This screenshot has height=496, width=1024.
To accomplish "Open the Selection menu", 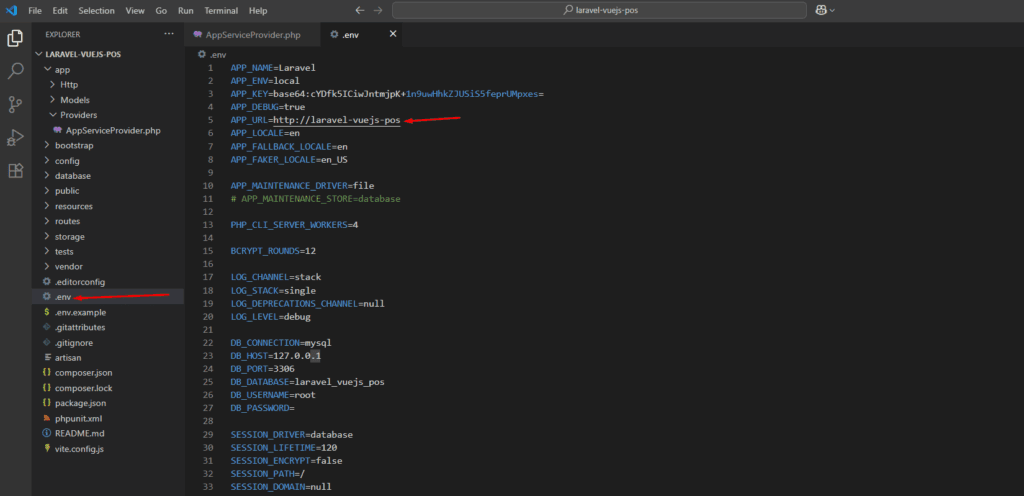I will point(96,10).
